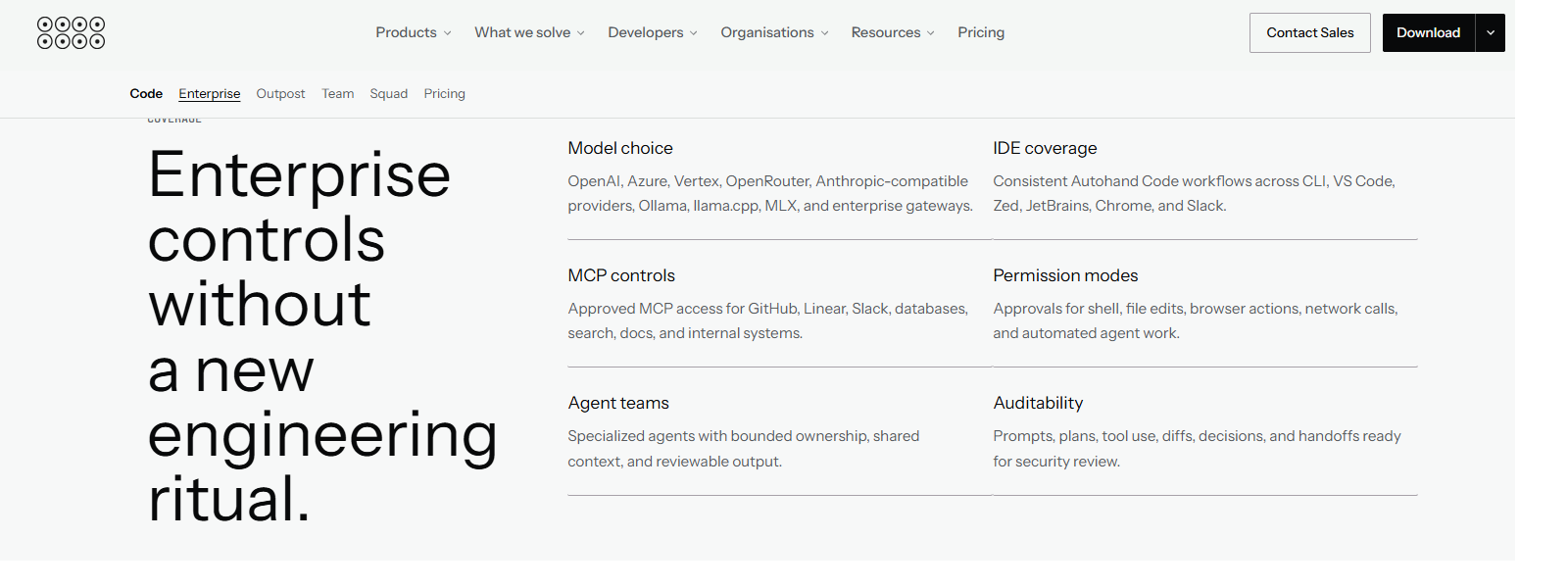
Task: Expand the Organisations menu
Action: 775,32
